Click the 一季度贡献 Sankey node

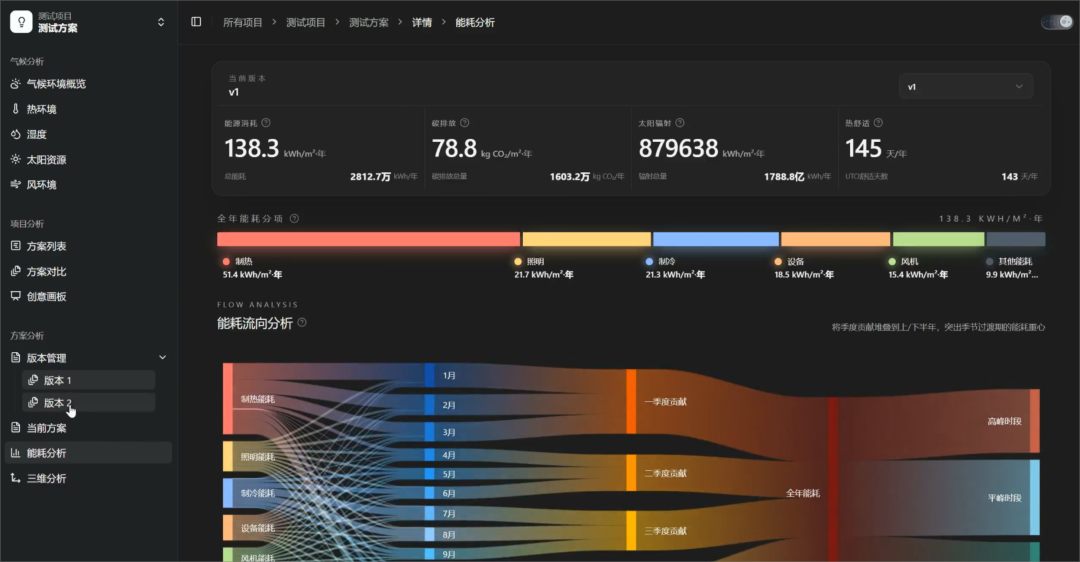(631, 402)
